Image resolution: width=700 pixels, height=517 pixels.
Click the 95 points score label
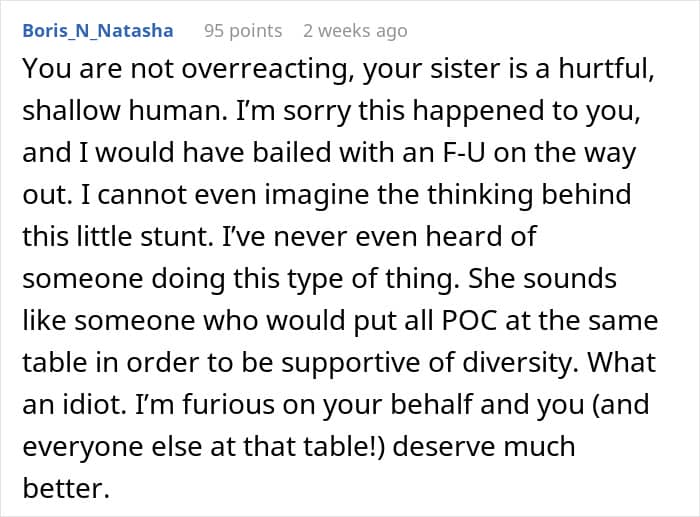243,31
